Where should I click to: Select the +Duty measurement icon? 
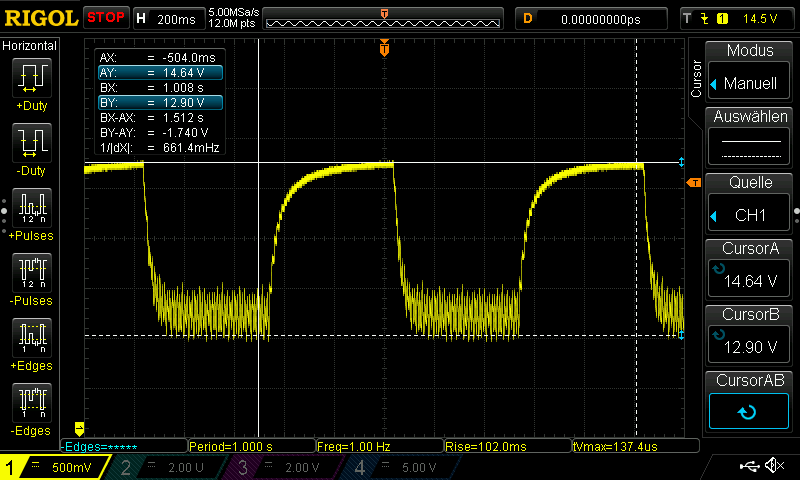coord(30,77)
